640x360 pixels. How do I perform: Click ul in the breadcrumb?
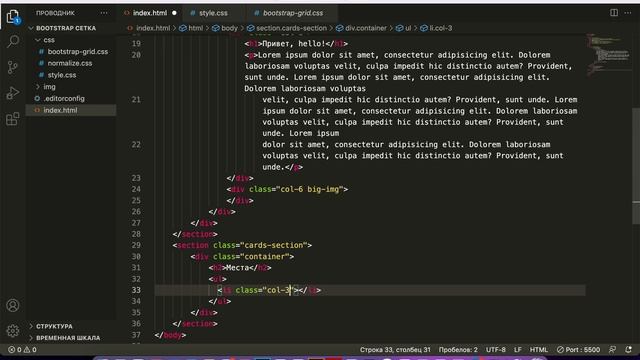[x=408, y=28]
